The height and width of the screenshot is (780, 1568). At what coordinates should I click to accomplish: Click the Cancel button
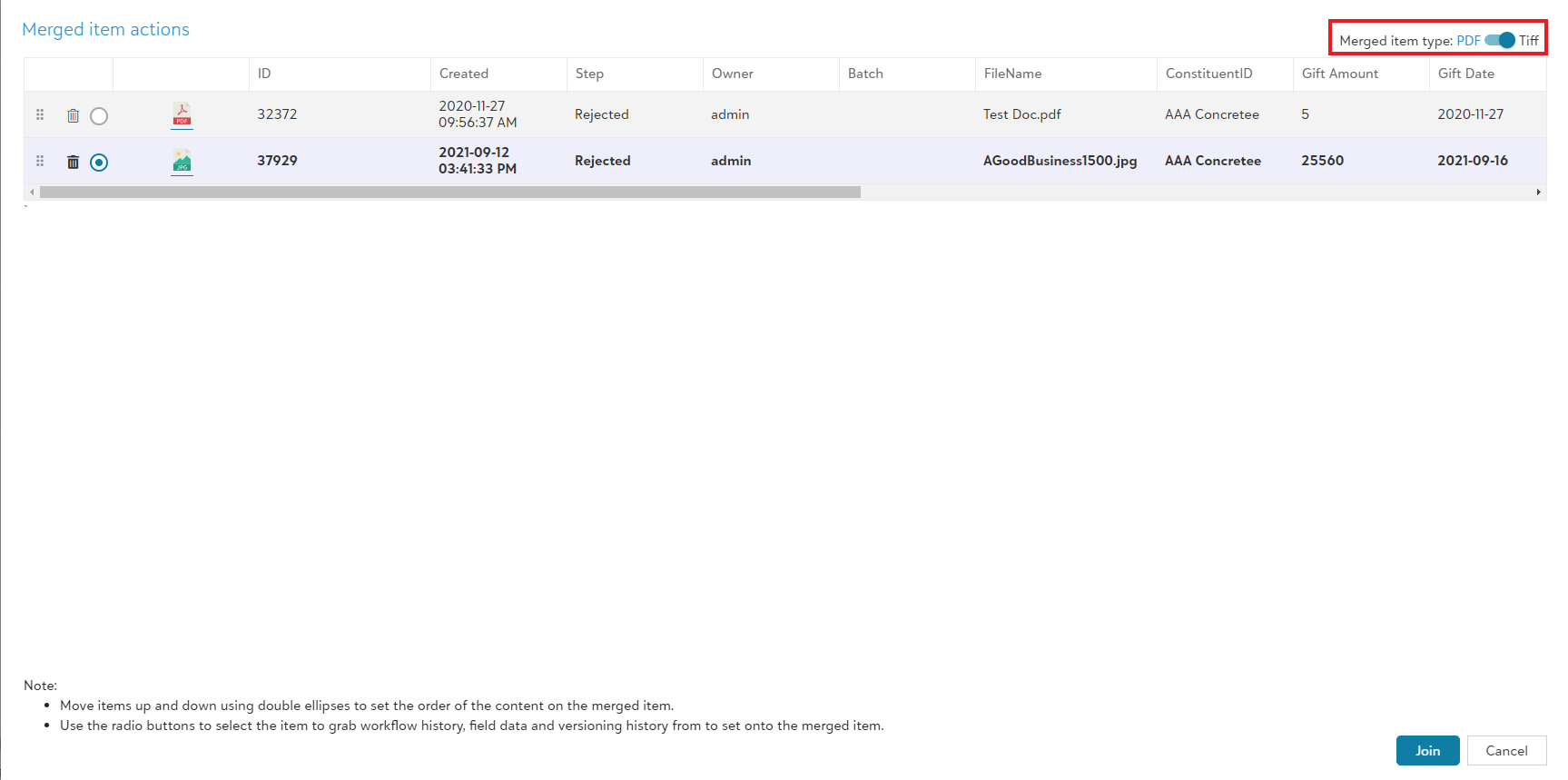coord(1506,750)
